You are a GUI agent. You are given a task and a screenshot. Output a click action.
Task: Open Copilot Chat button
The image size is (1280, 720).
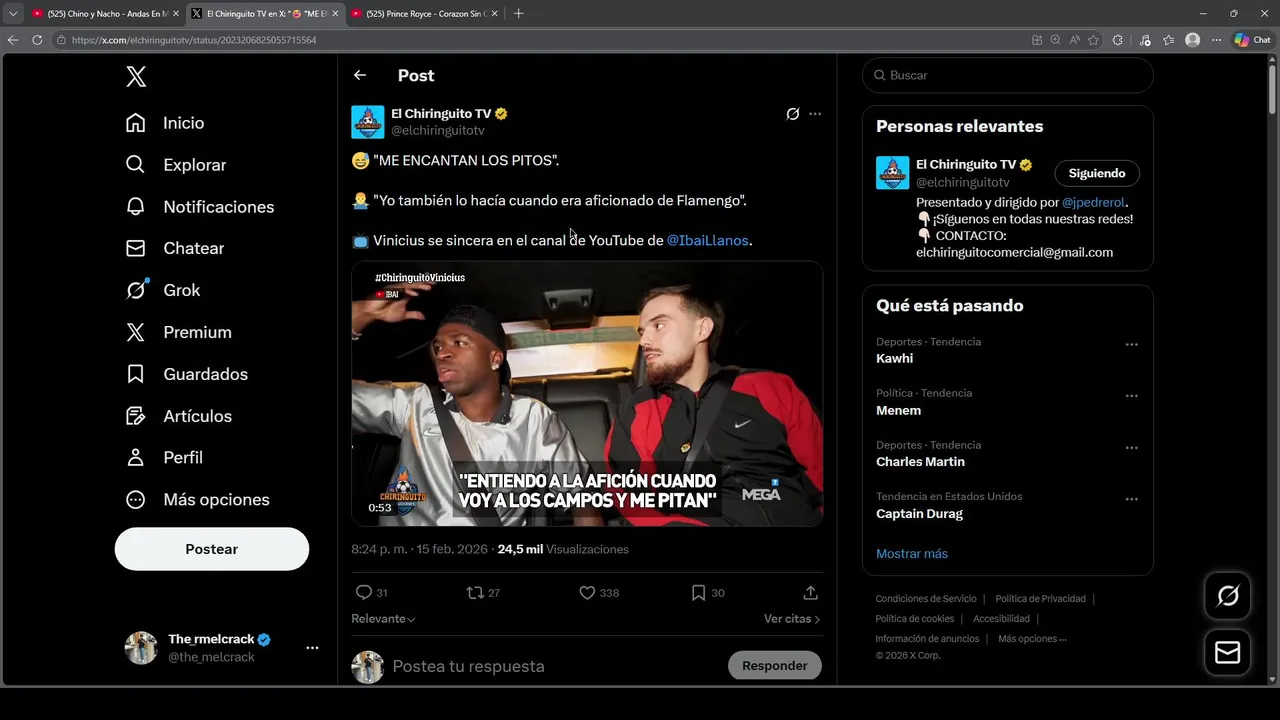[x=1252, y=40]
